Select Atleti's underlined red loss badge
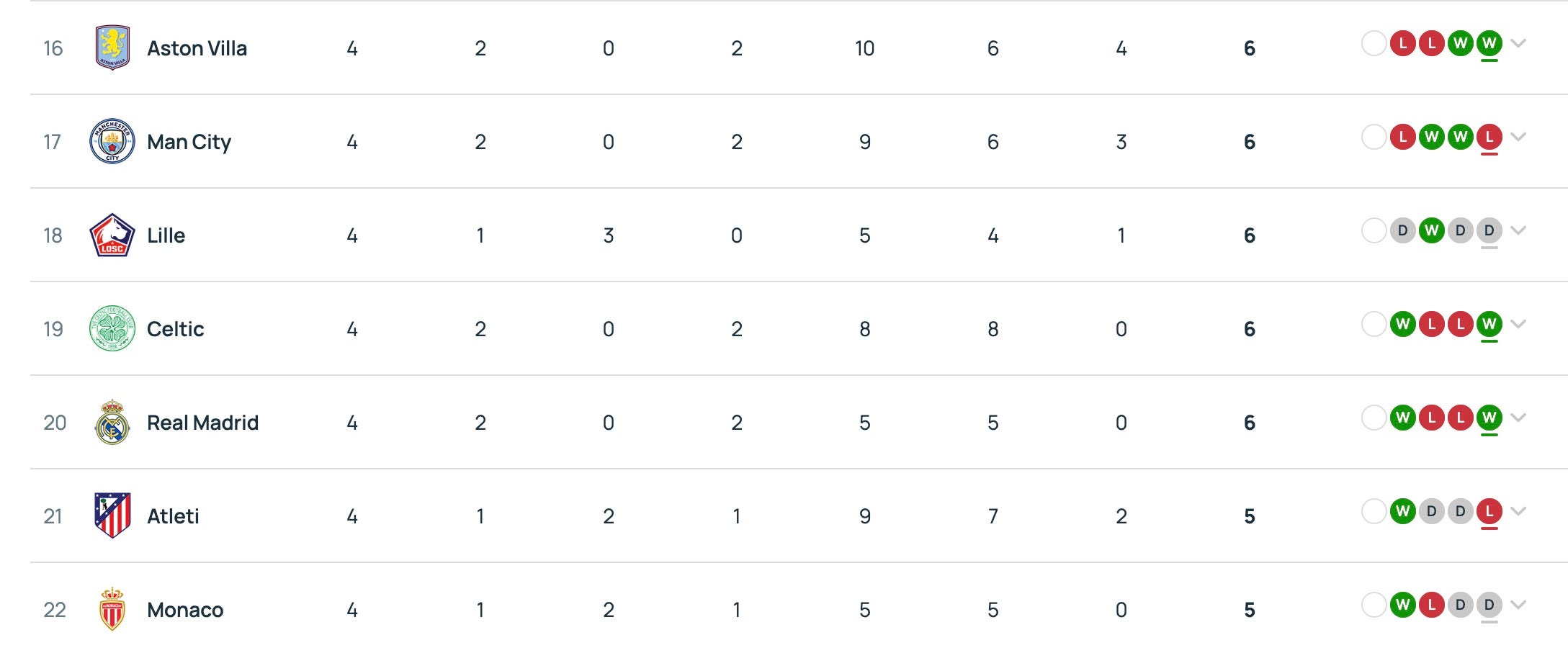Viewport: 1568px width, 653px height. [x=1489, y=511]
